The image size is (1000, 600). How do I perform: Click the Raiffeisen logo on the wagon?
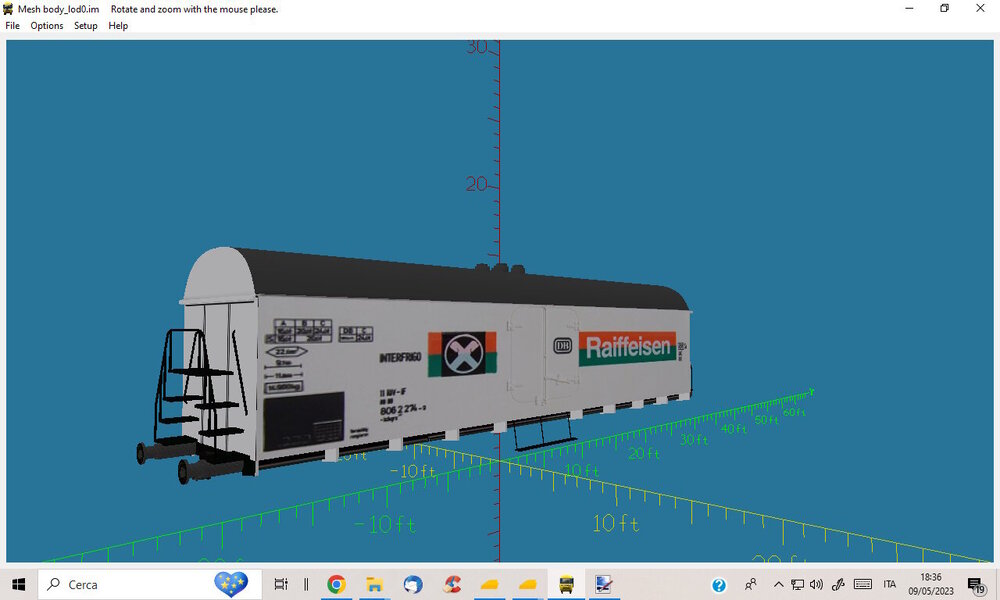[628, 348]
